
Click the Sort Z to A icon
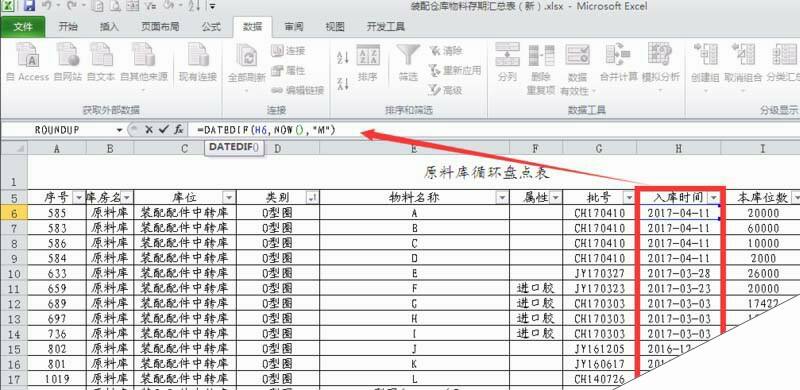tap(343, 83)
